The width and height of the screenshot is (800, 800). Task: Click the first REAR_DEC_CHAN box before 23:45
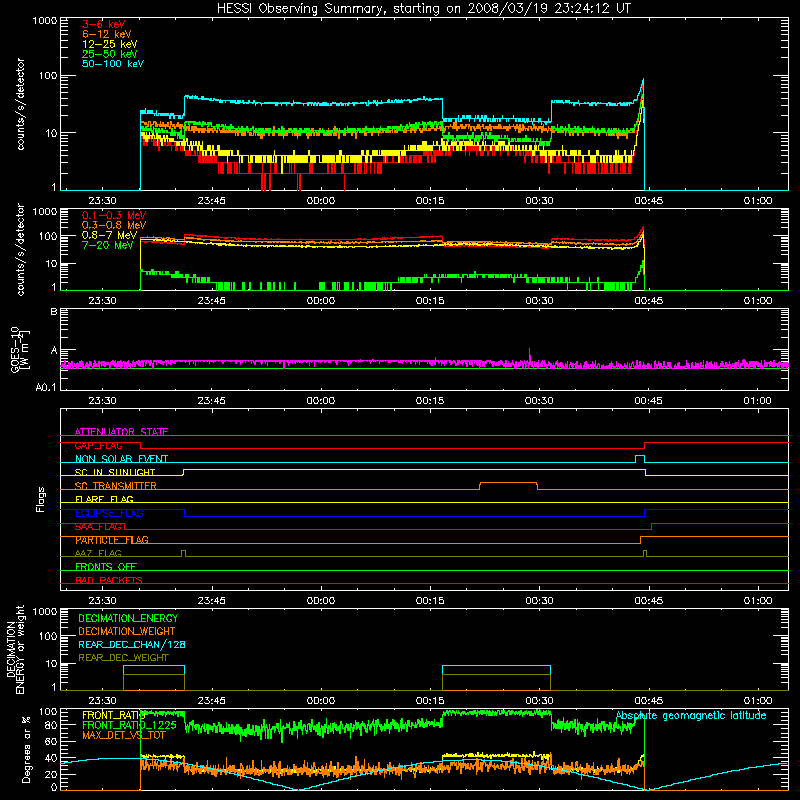point(154,670)
